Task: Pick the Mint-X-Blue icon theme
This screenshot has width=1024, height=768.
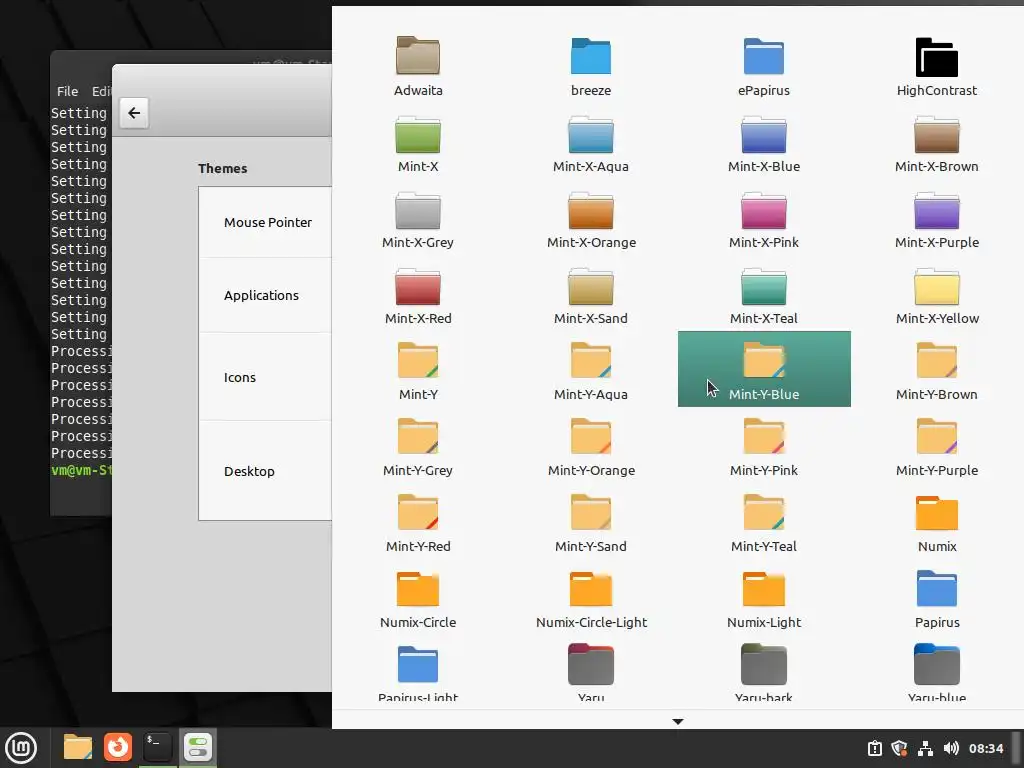Action: 764,142
